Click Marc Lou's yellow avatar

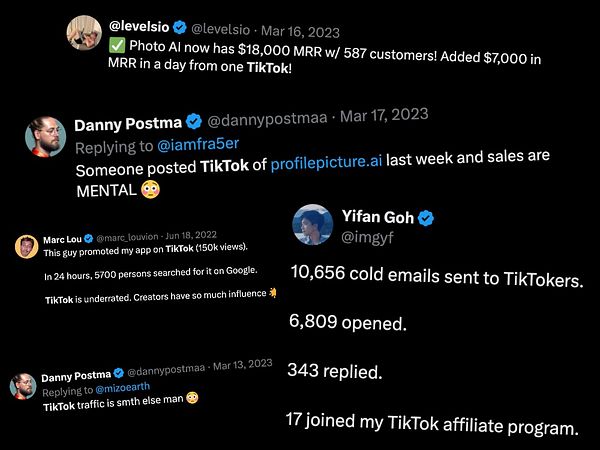click(x=26, y=247)
